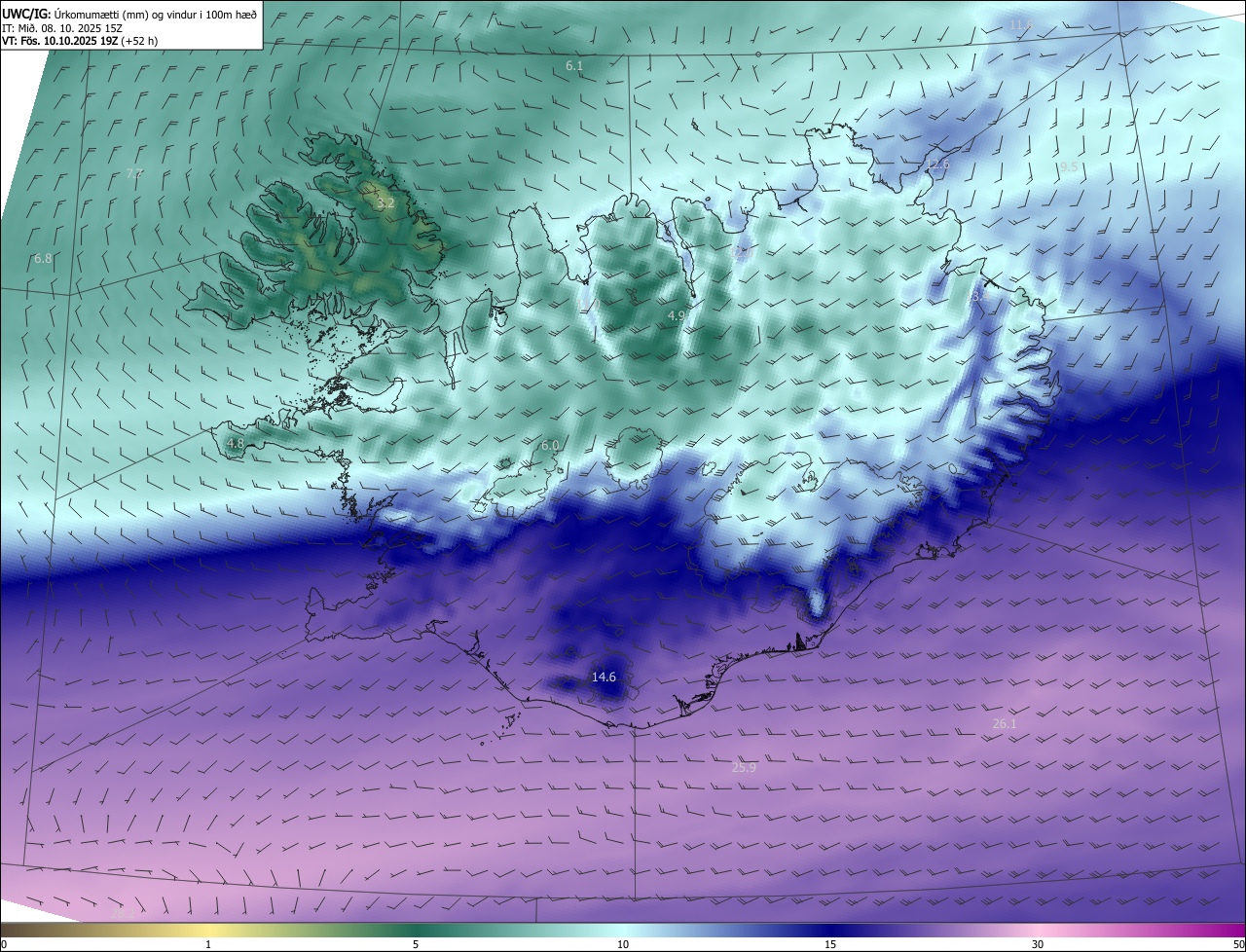The height and width of the screenshot is (952, 1246).
Task: Click the 6.0 value label
Action: pos(550,445)
